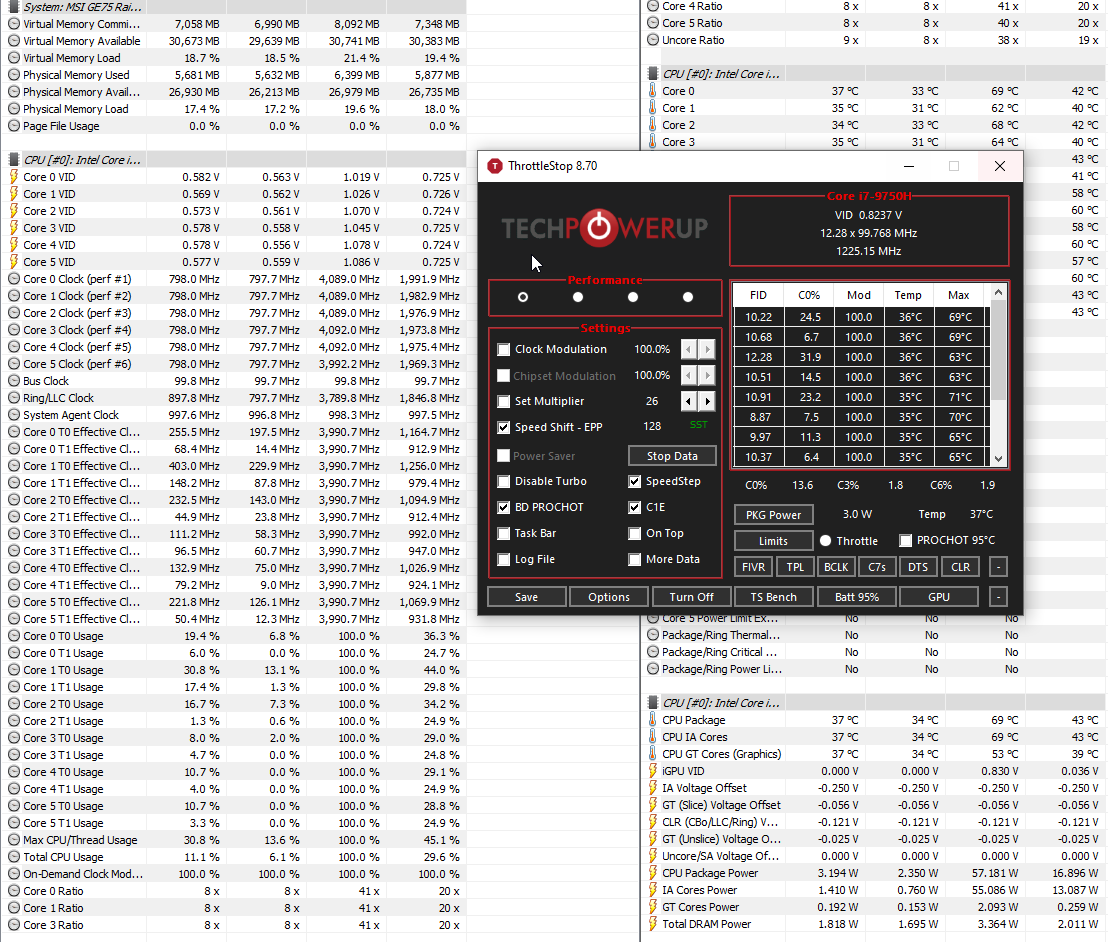Open the Limits window
Screen dimensions: 1108x942
(774, 541)
